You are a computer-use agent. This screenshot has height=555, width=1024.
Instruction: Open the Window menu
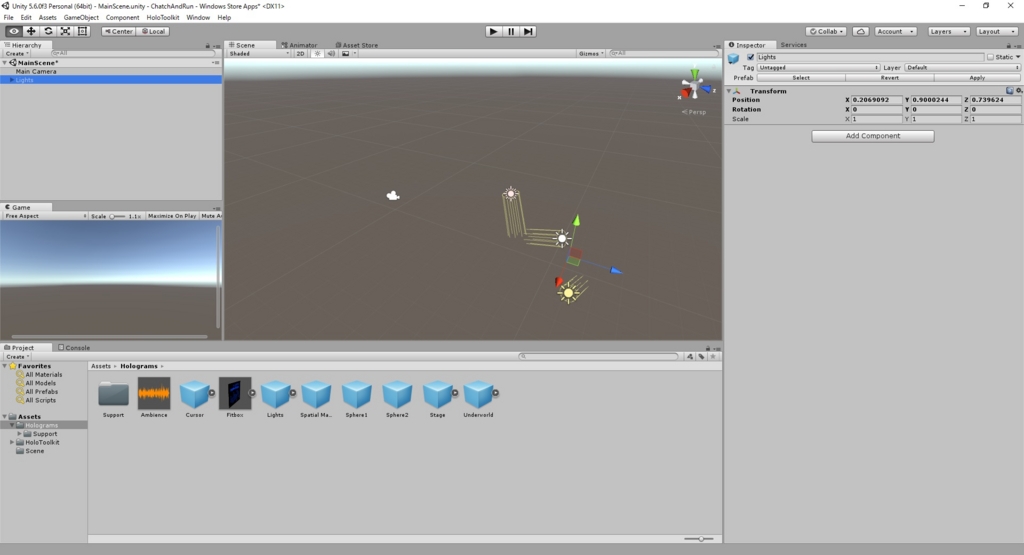tap(198, 18)
